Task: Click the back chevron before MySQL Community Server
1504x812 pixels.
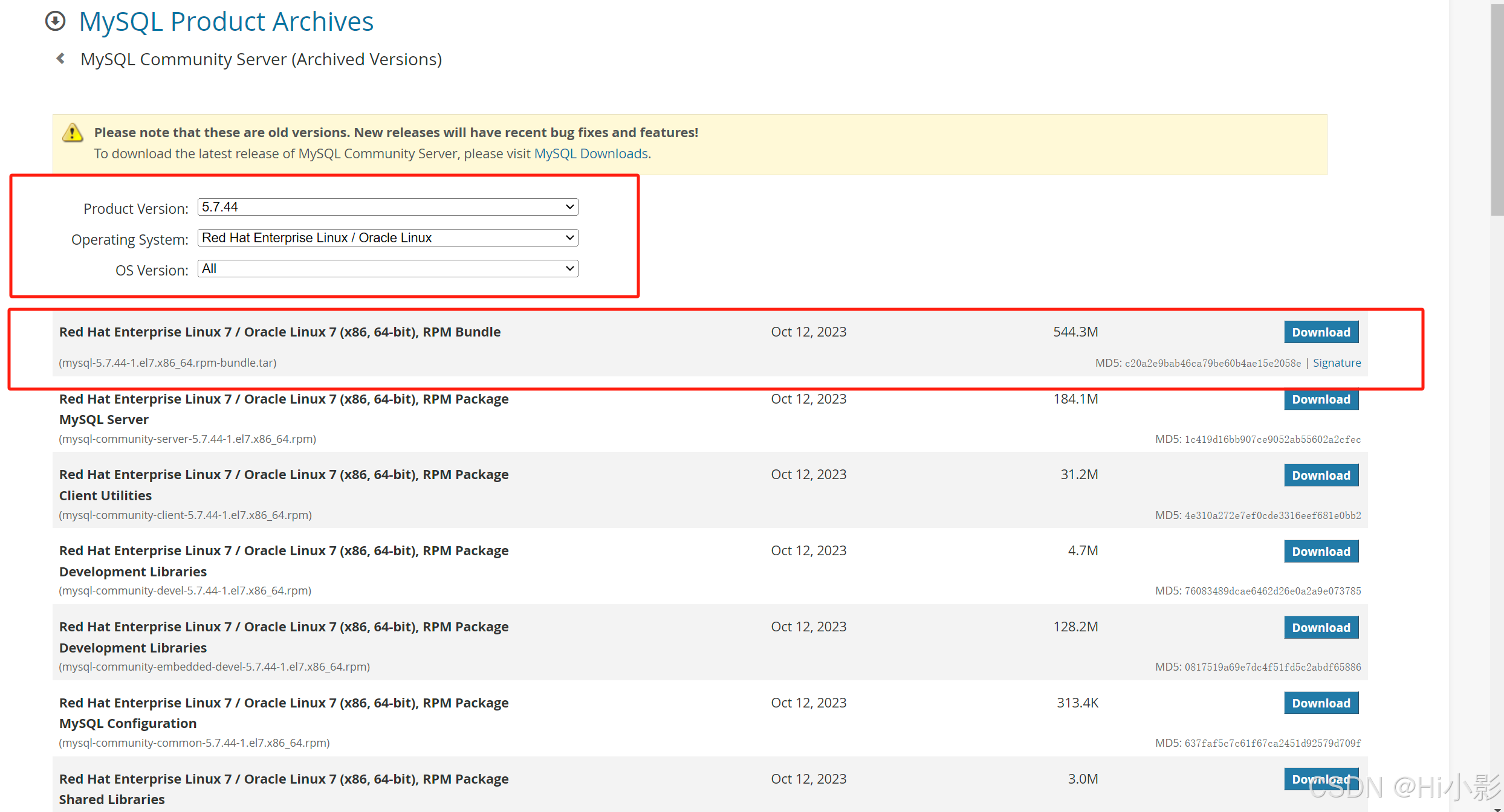Action: coord(60,59)
